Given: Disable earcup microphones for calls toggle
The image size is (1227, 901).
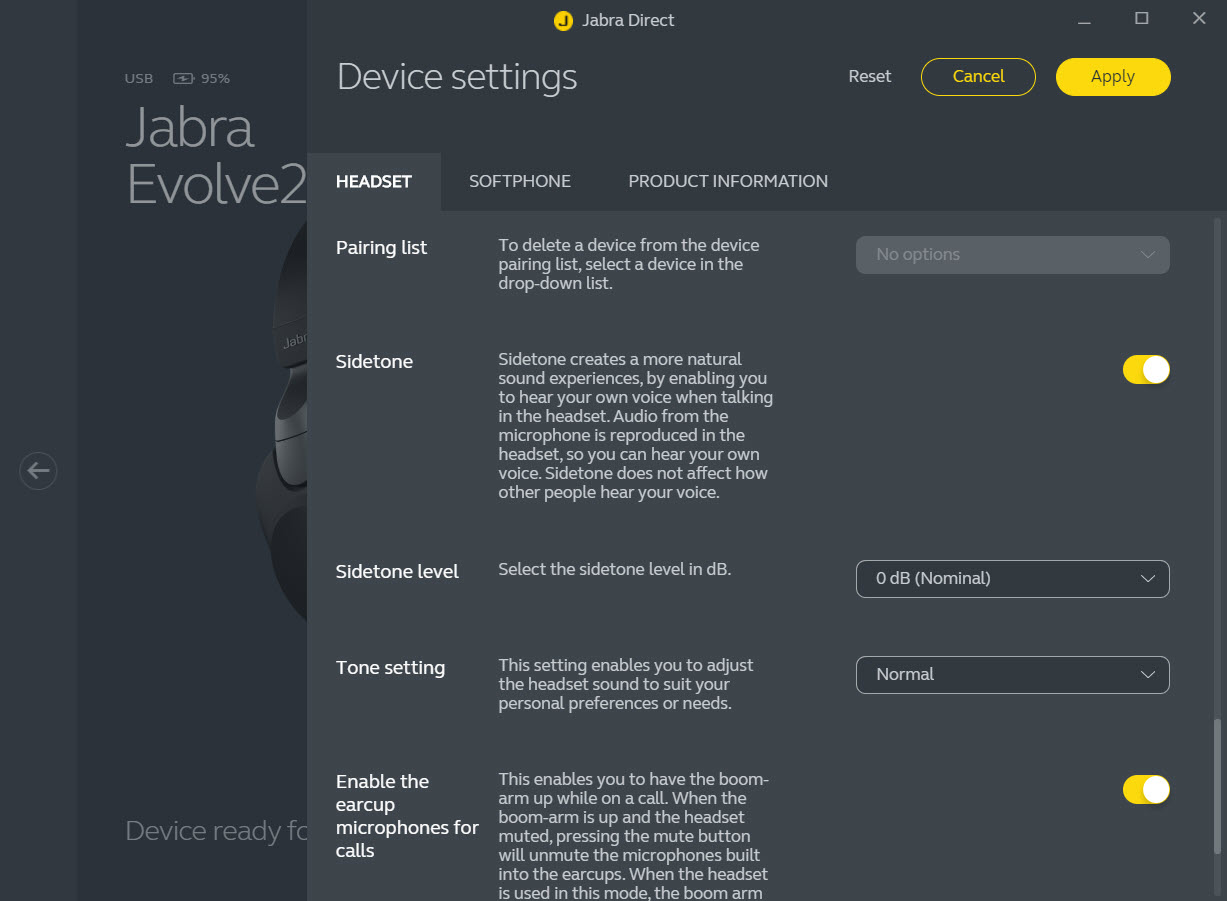Looking at the screenshot, I should 1146,790.
